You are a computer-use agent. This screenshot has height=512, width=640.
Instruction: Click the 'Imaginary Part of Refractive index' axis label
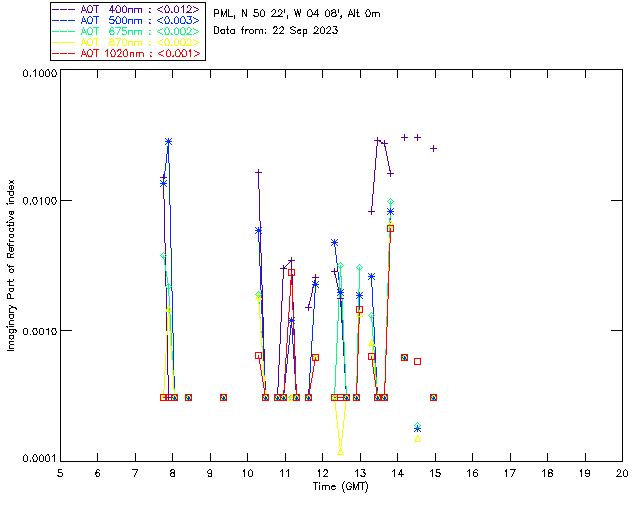click(11, 265)
